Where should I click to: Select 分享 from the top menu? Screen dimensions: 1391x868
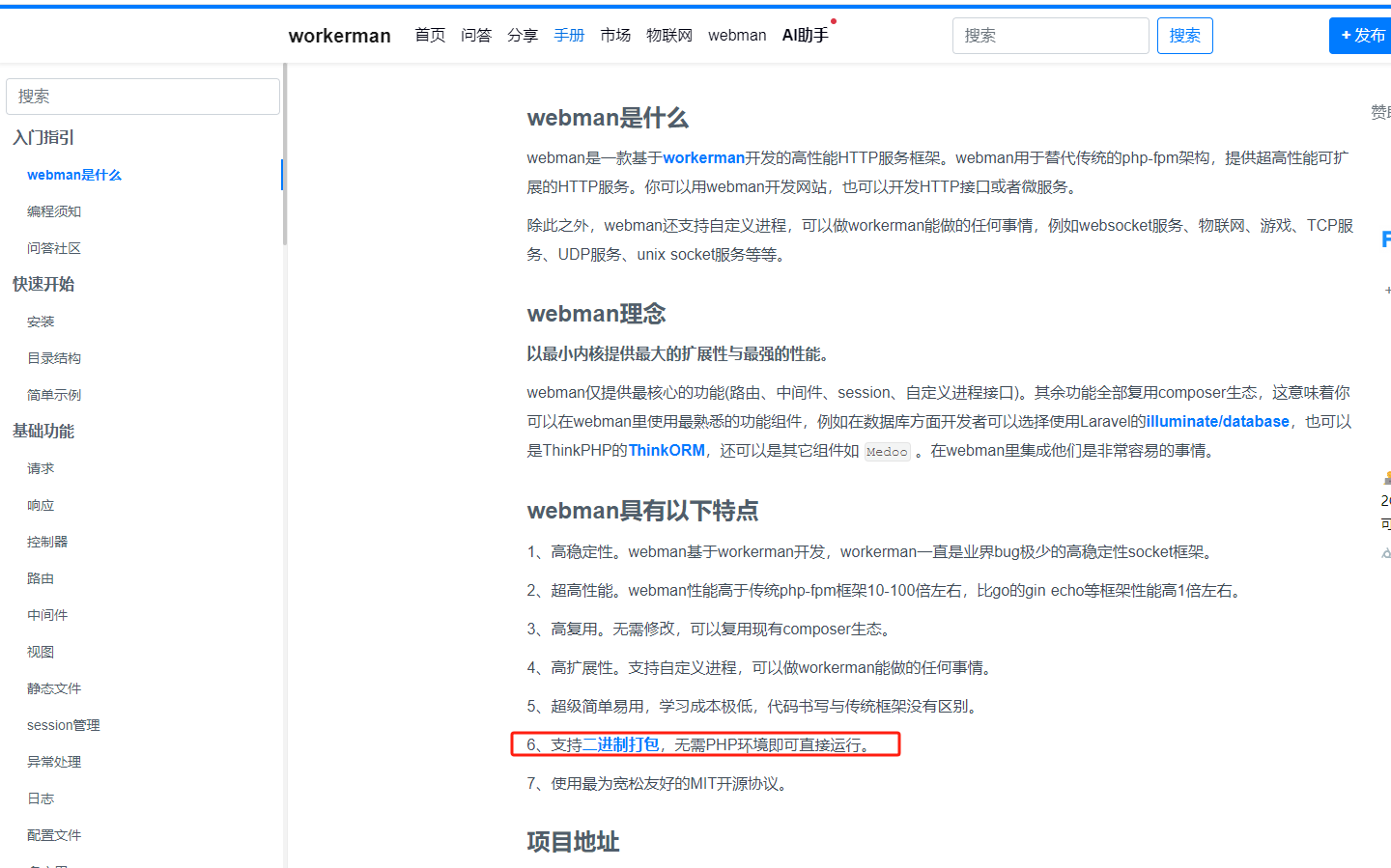click(x=523, y=36)
